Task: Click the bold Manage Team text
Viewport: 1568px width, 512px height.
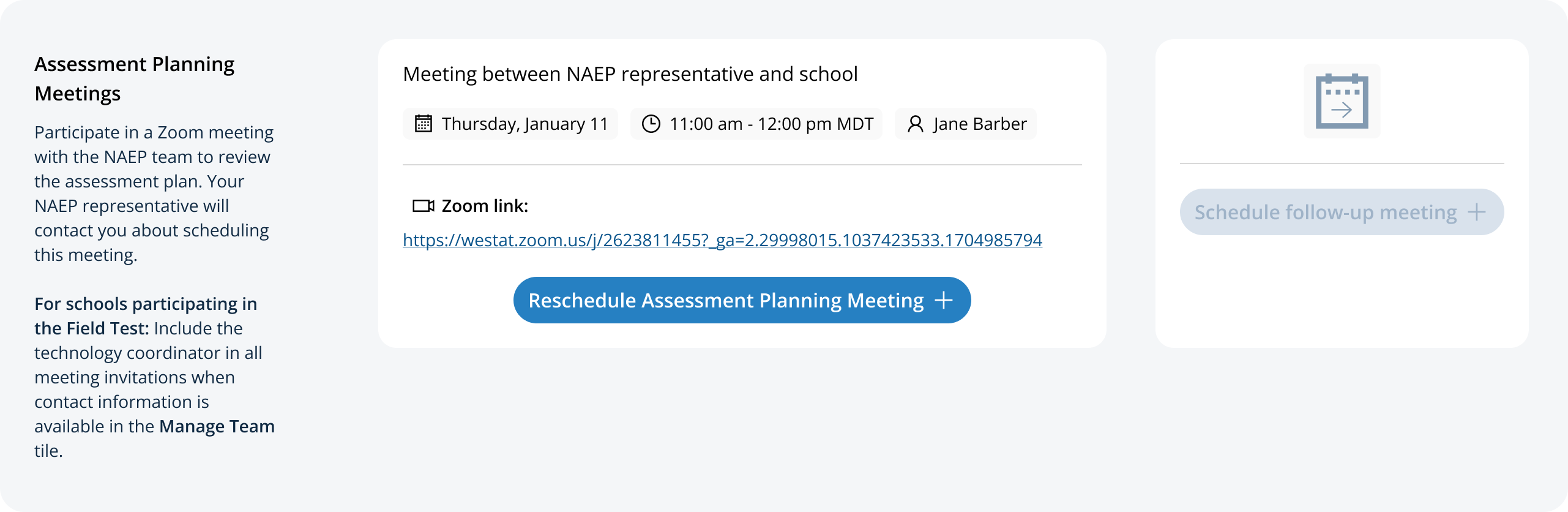Action: point(217,426)
